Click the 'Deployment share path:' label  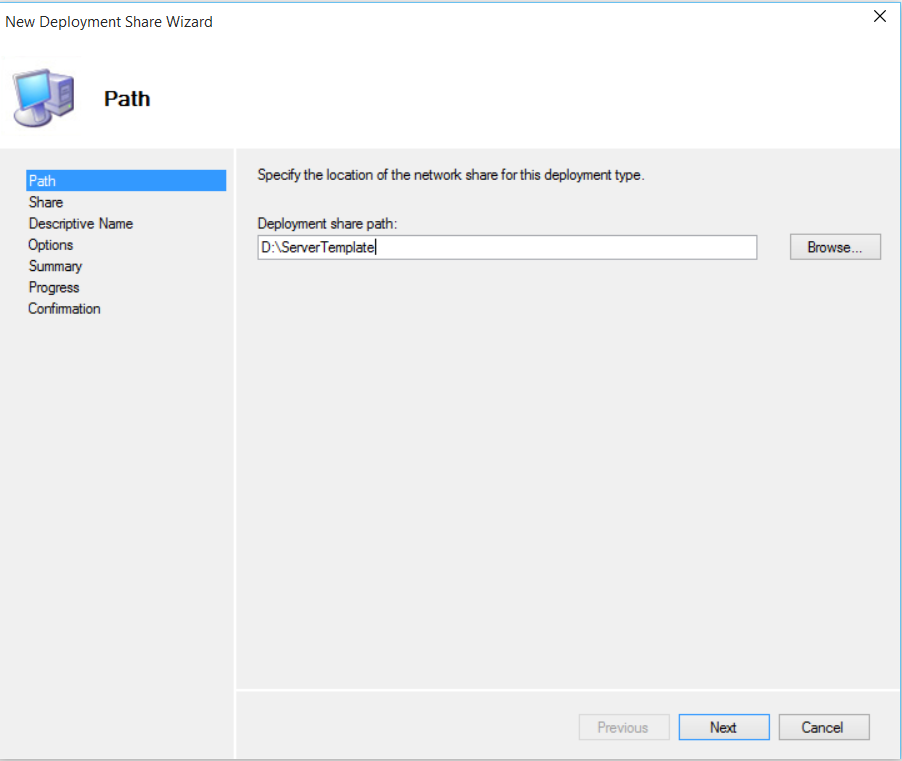point(328,224)
